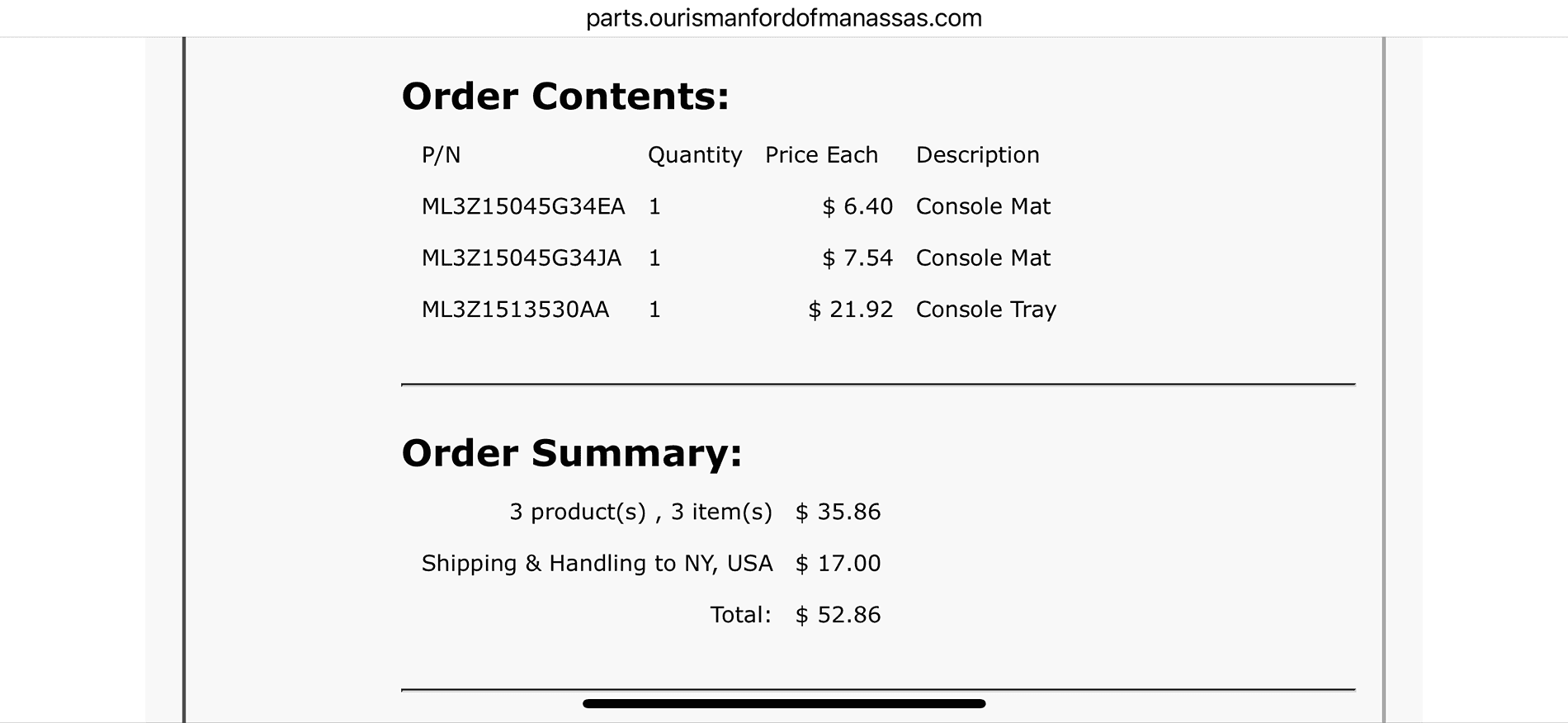Select part number ML3Z1513530AA
This screenshot has width=1568, height=723.
click(515, 310)
